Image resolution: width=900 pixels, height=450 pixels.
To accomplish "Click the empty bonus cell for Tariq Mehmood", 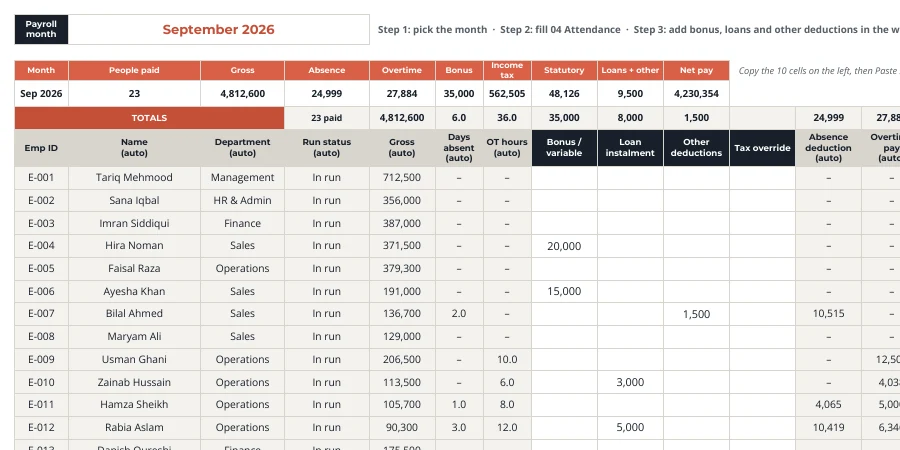I will pyautogui.click(x=564, y=178).
